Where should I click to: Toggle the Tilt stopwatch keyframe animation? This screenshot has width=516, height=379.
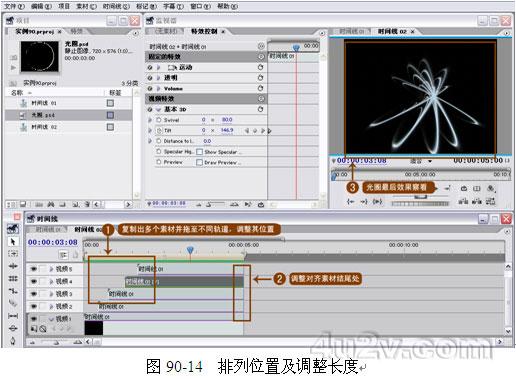[x=159, y=130]
